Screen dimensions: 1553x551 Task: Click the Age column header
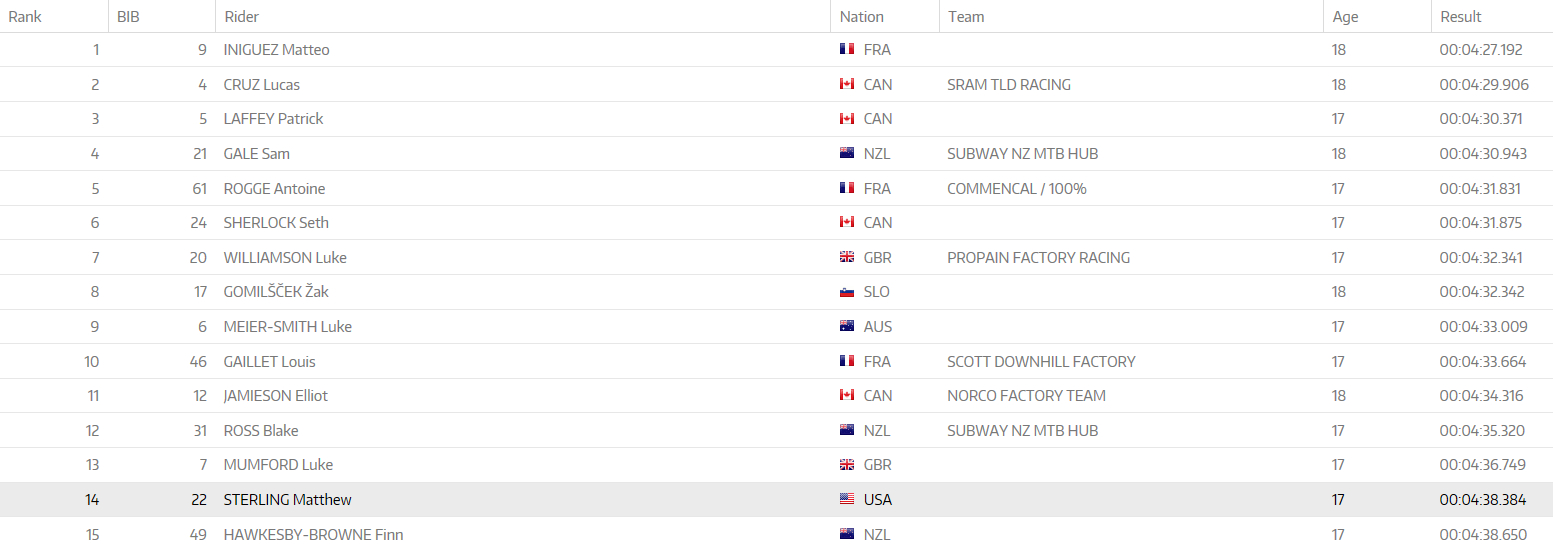[1345, 16]
